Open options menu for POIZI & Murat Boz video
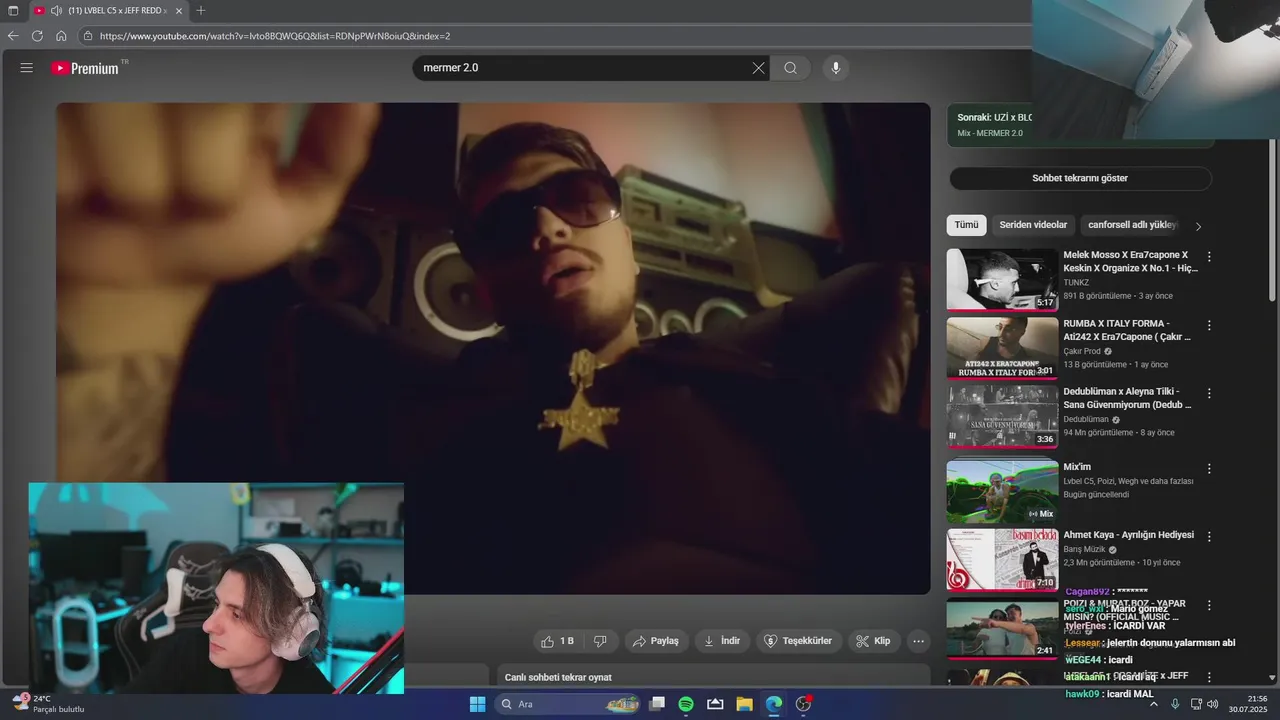 [x=1209, y=606]
